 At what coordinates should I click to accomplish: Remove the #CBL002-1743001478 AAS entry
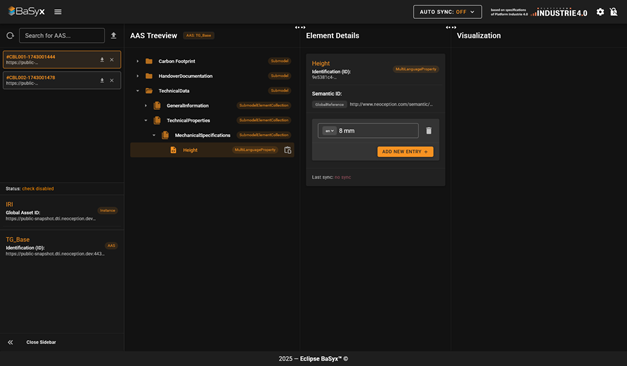click(x=112, y=80)
